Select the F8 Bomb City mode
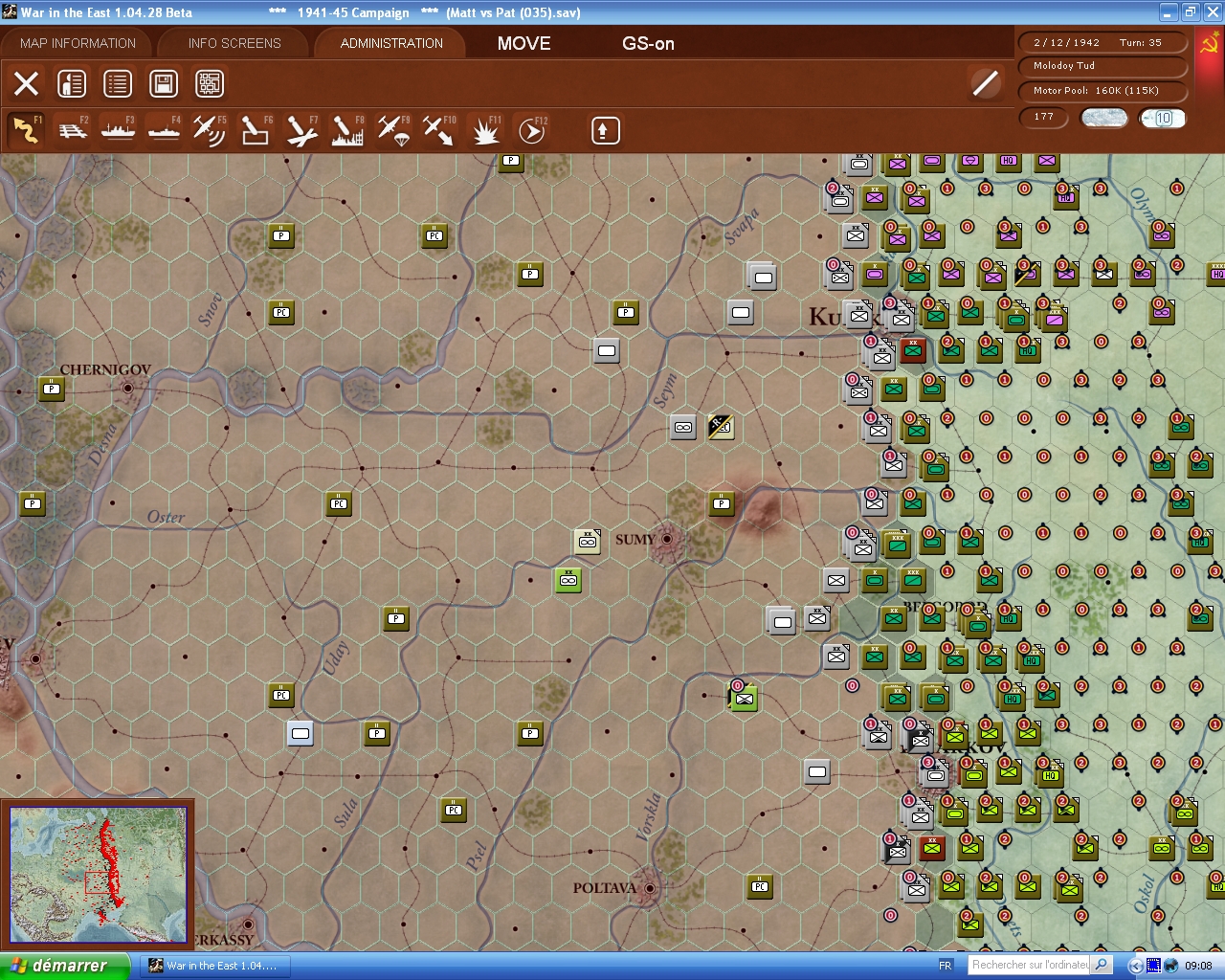 tap(347, 130)
